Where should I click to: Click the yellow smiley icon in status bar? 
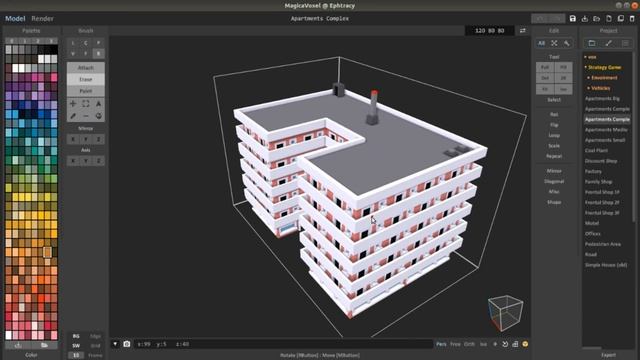pos(525,344)
